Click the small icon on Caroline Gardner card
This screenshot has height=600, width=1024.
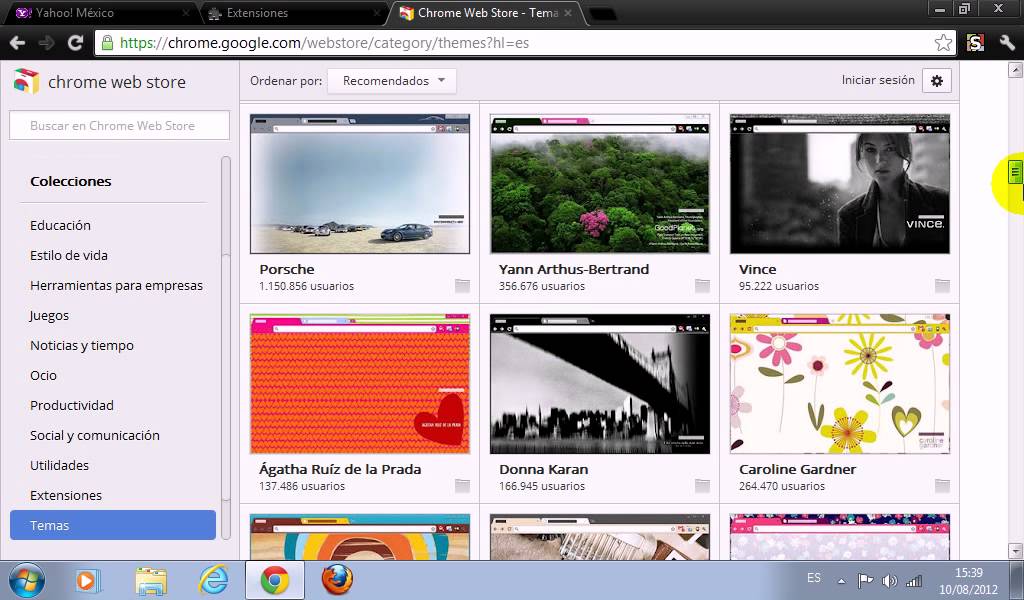pos(942,485)
